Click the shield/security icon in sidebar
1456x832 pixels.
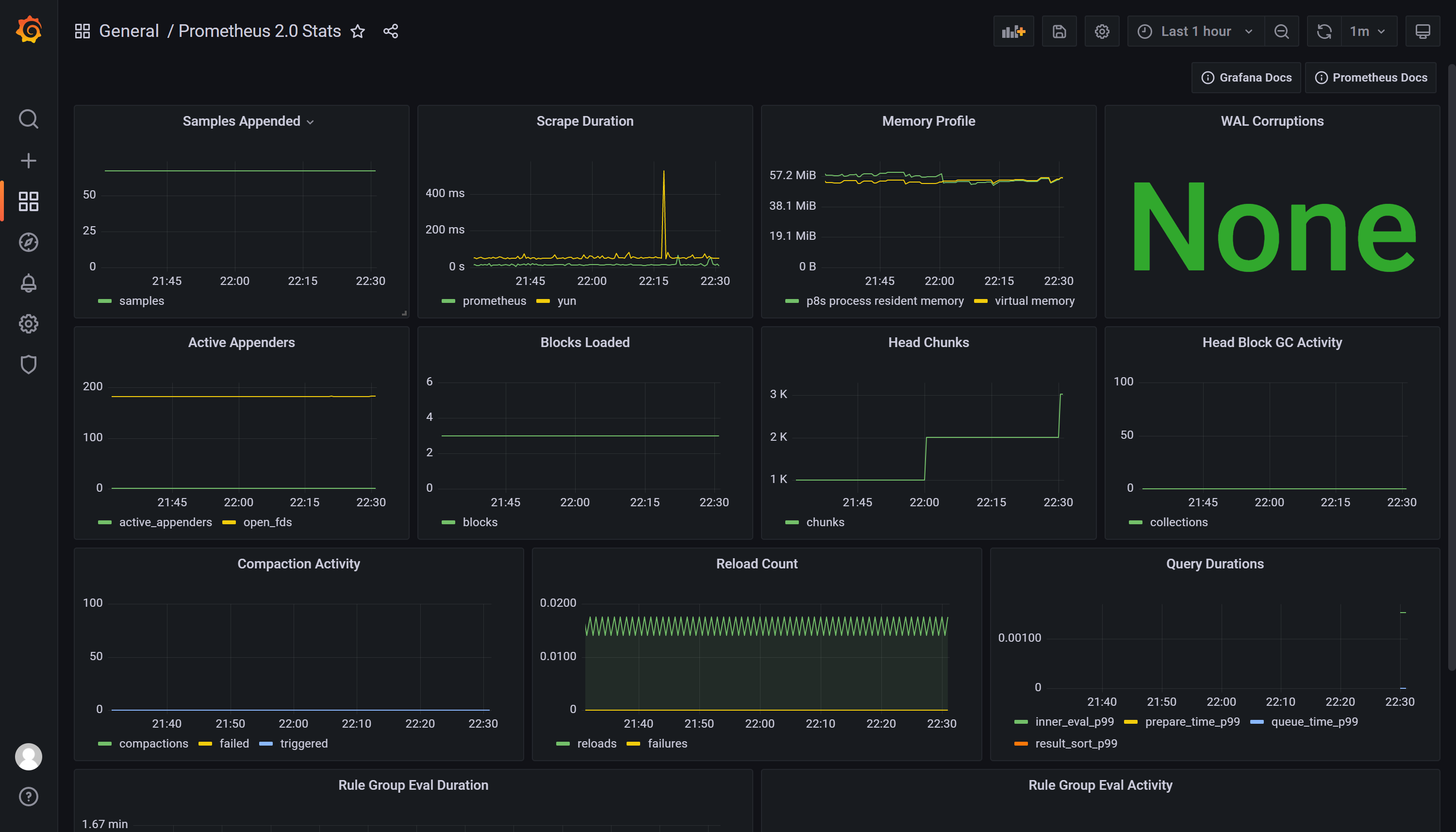point(27,364)
